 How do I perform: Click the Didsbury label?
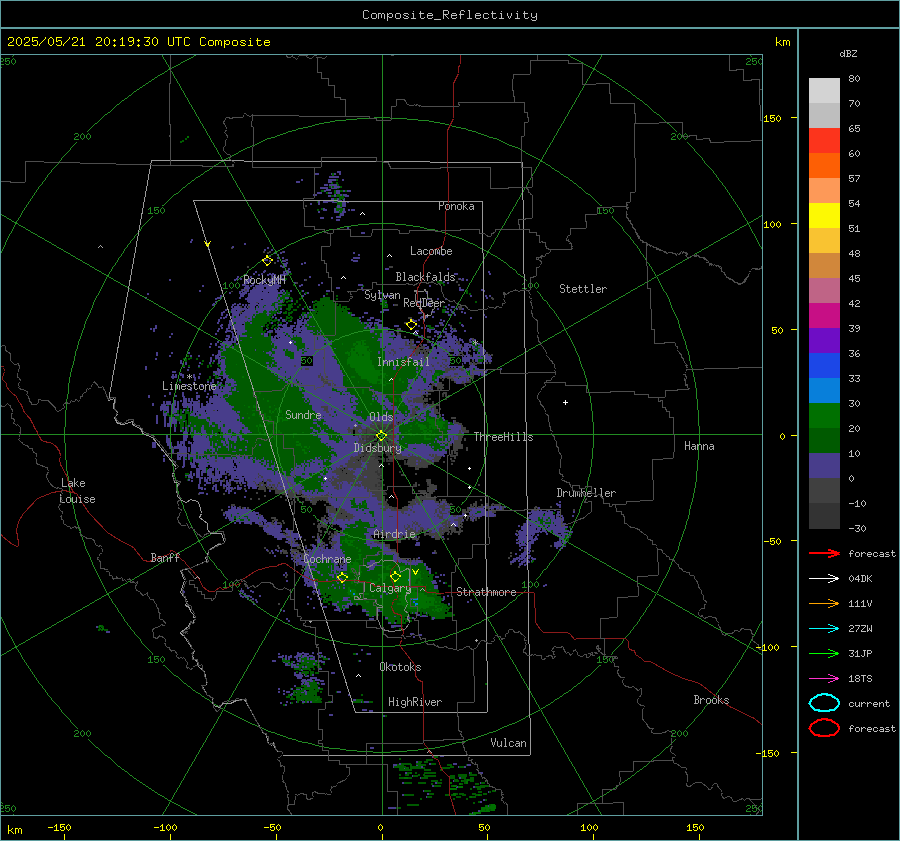pyautogui.click(x=378, y=448)
